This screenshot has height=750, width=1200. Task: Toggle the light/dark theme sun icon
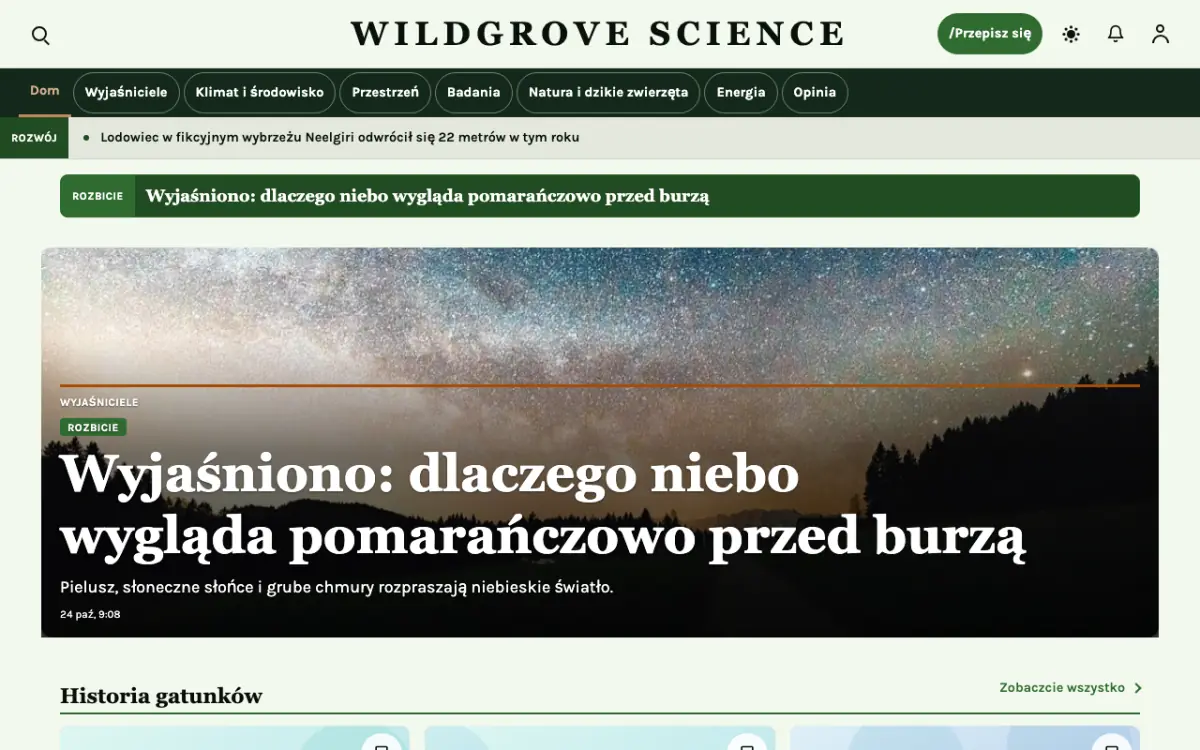[x=1071, y=34]
